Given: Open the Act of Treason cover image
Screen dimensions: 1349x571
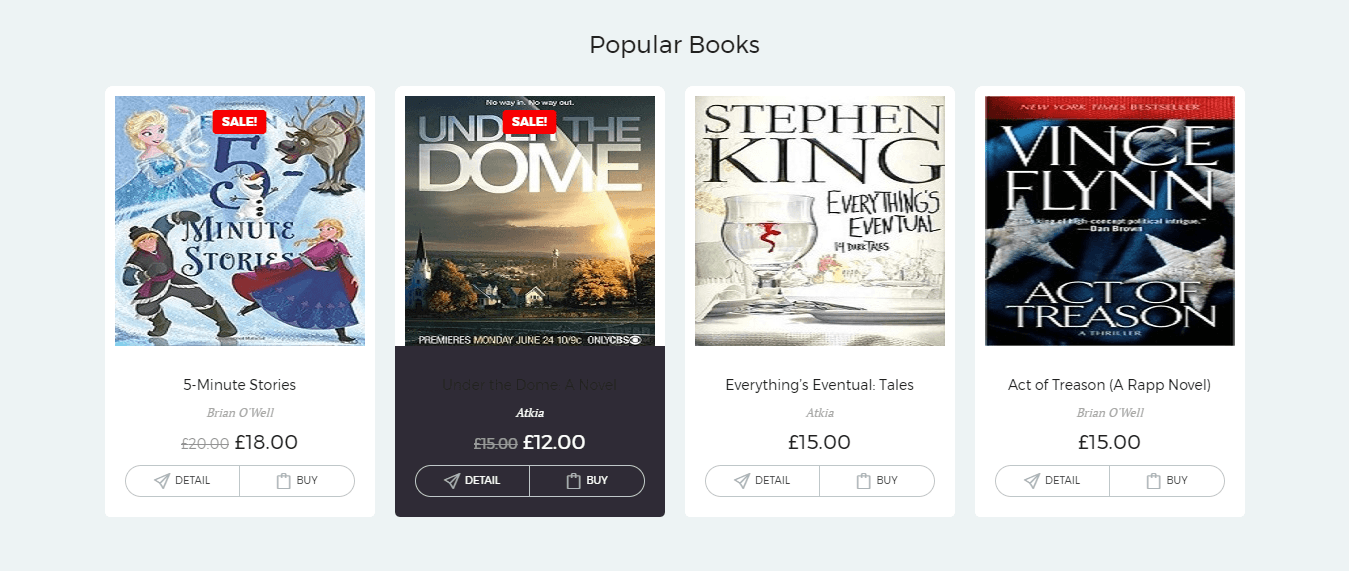Looking at the screenshot, I should (x=1110, y=221).
